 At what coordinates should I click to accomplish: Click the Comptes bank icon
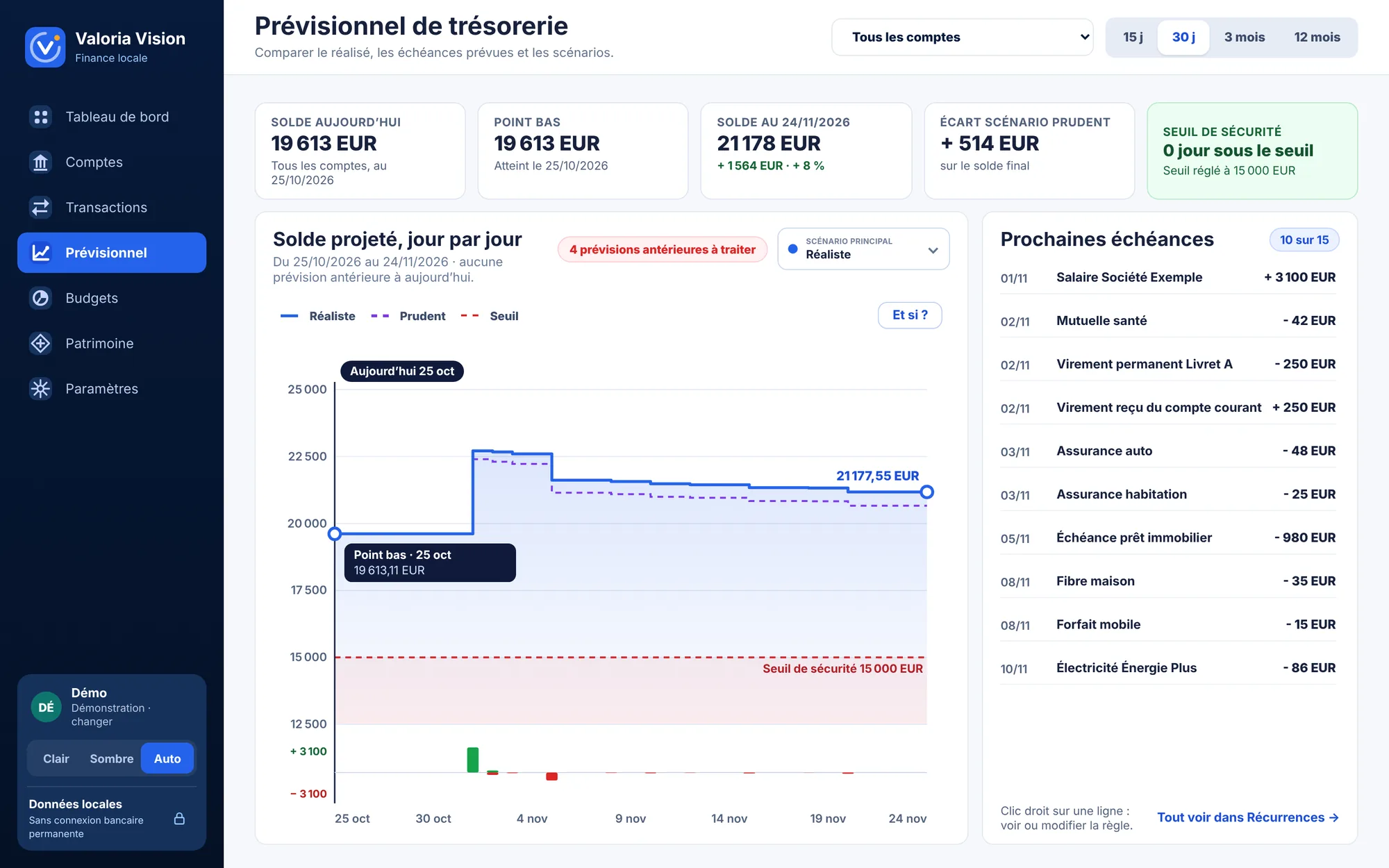click(41, 162)
